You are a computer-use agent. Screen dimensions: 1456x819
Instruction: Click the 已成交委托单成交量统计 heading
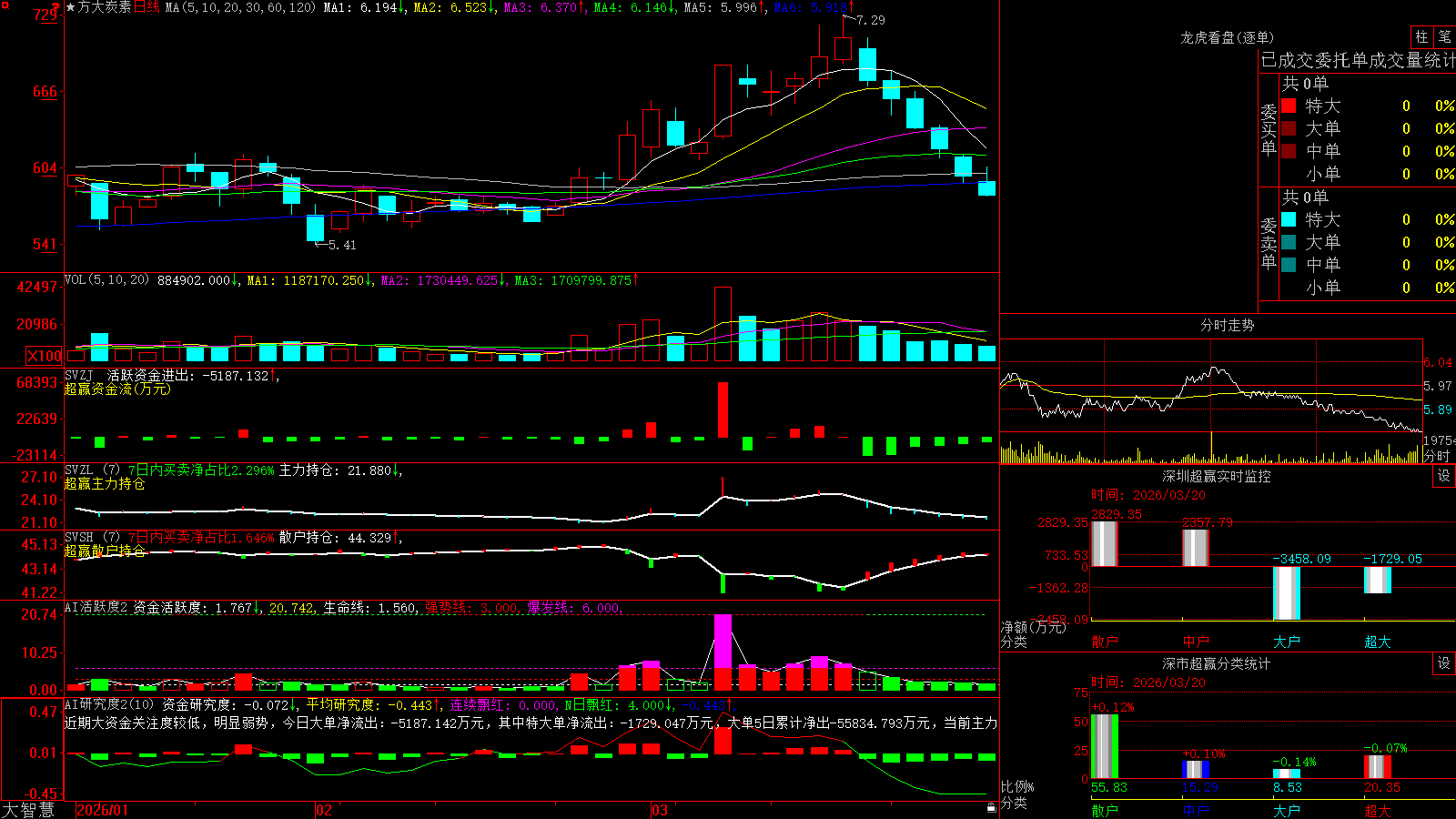point(1358,60)
